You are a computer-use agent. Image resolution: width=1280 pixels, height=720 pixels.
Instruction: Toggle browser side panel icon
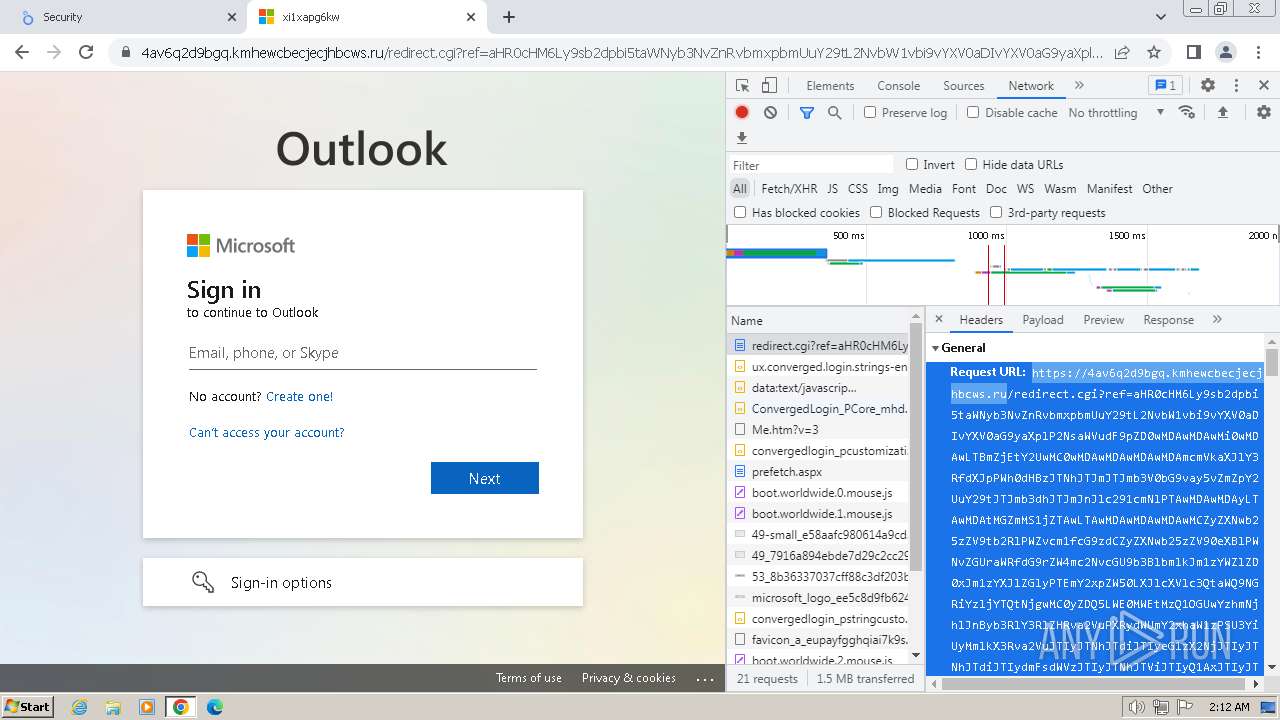coord(1194,52)
